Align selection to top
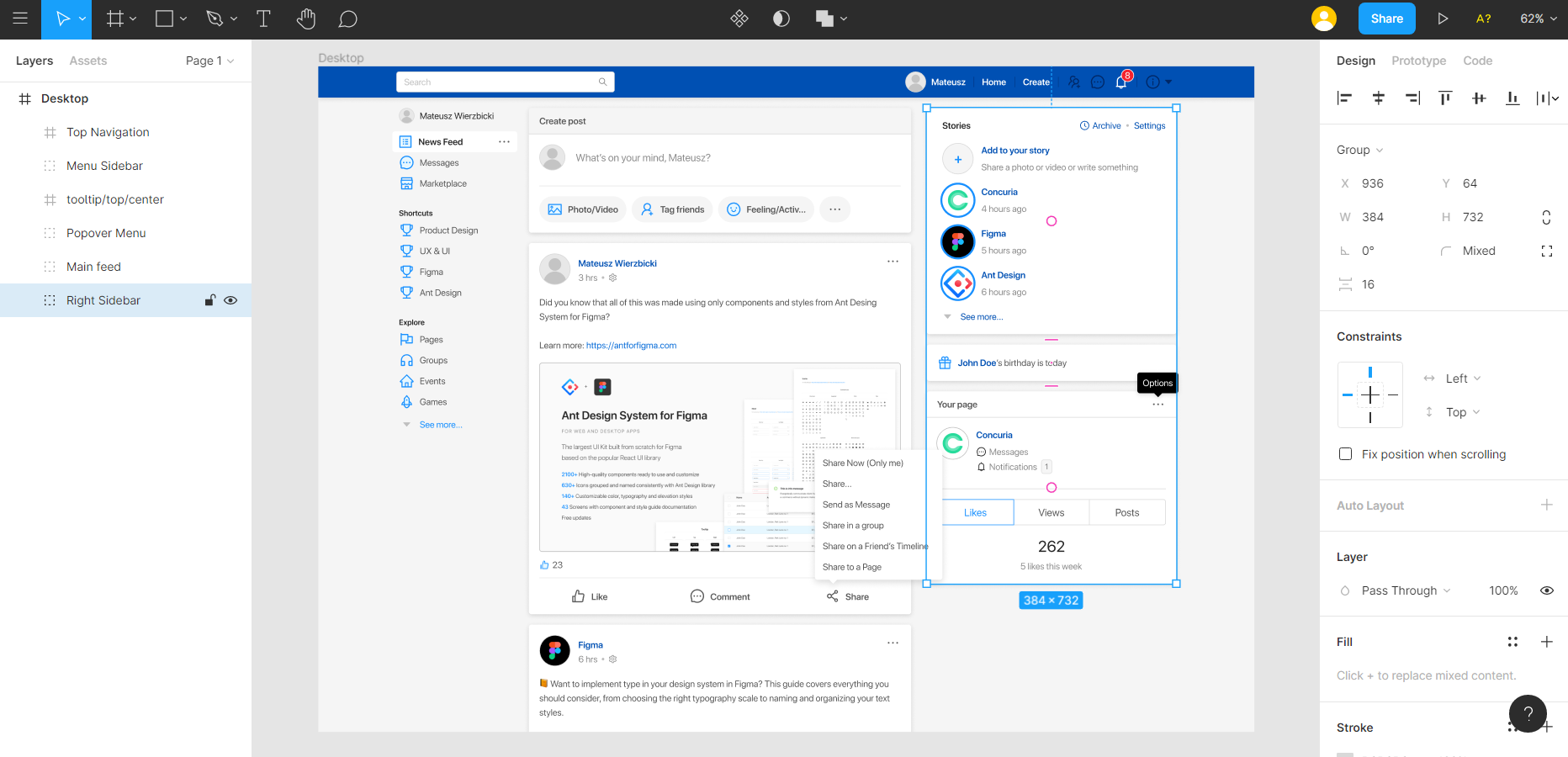The height and width of the screenshot is (757, 1568). 1445,98
